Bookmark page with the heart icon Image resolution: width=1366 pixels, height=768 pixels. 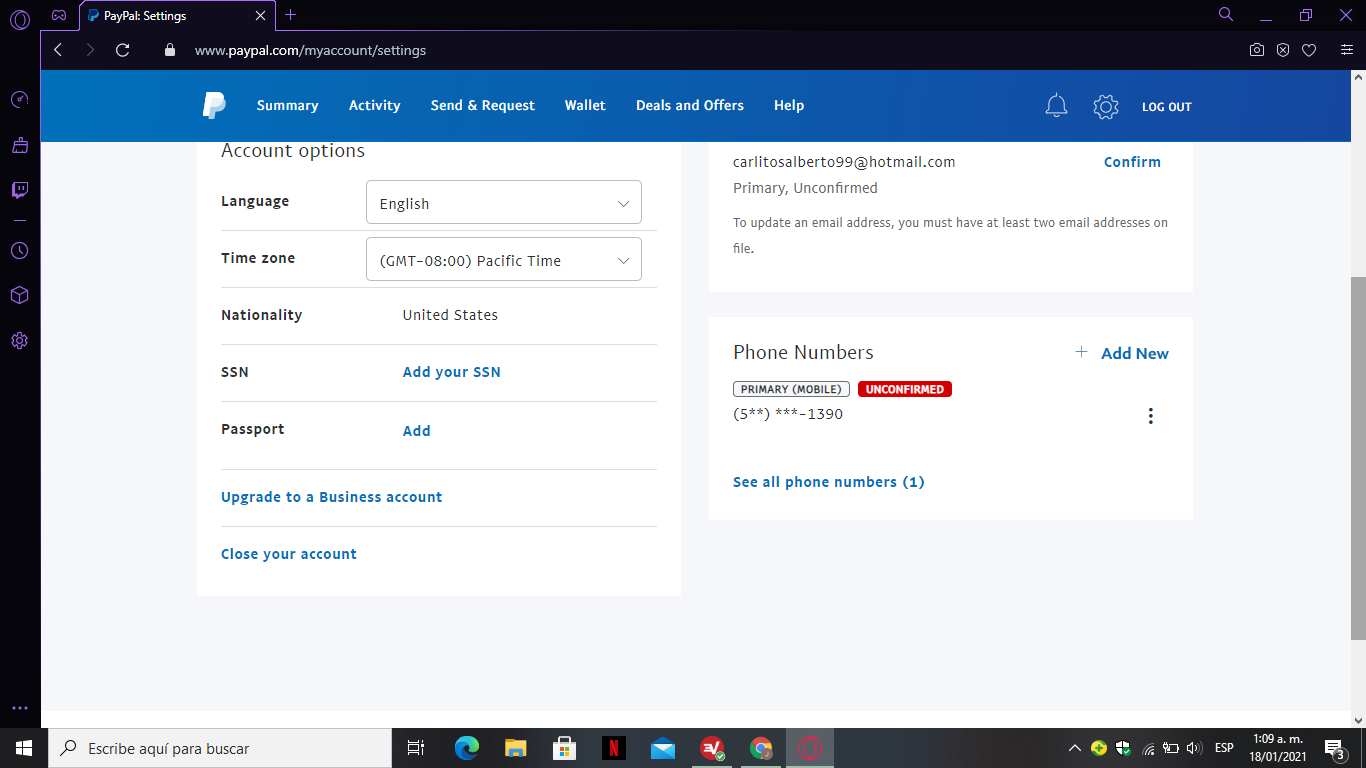(1309, 50)
